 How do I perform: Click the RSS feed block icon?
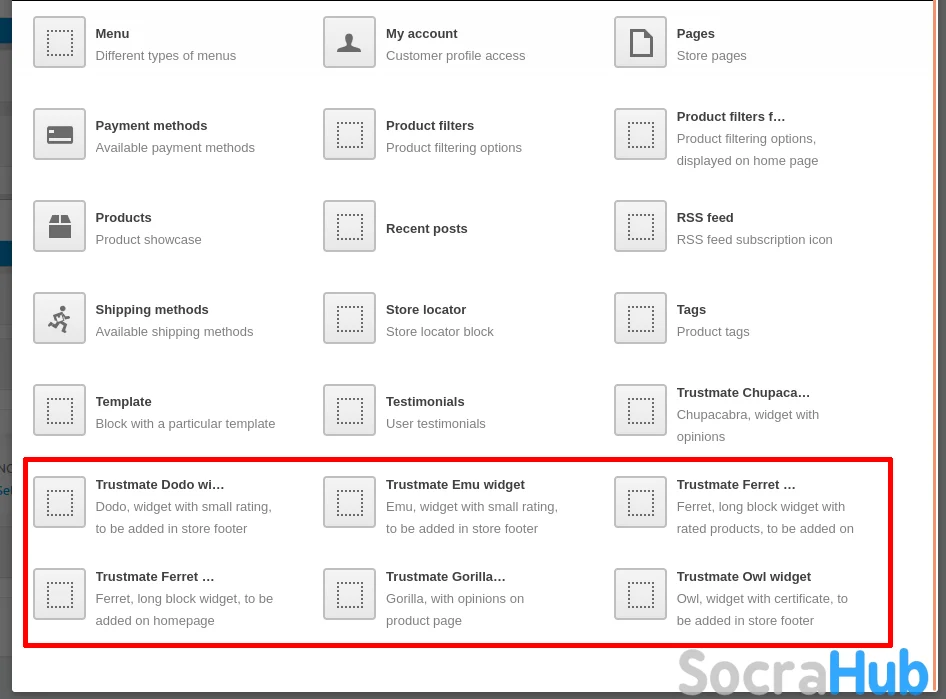[640, 226]
